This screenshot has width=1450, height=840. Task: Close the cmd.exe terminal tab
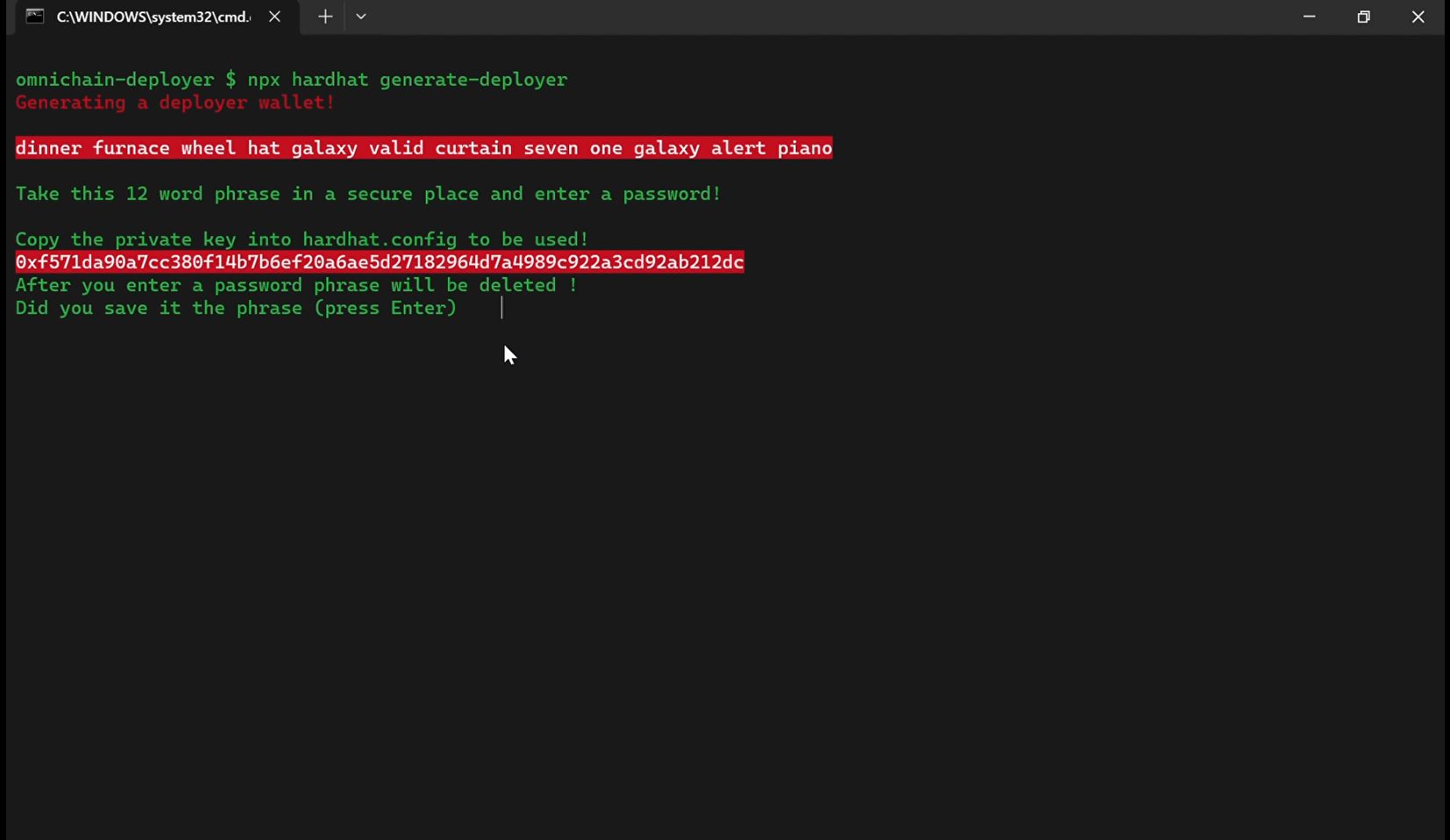pos(275,17)
